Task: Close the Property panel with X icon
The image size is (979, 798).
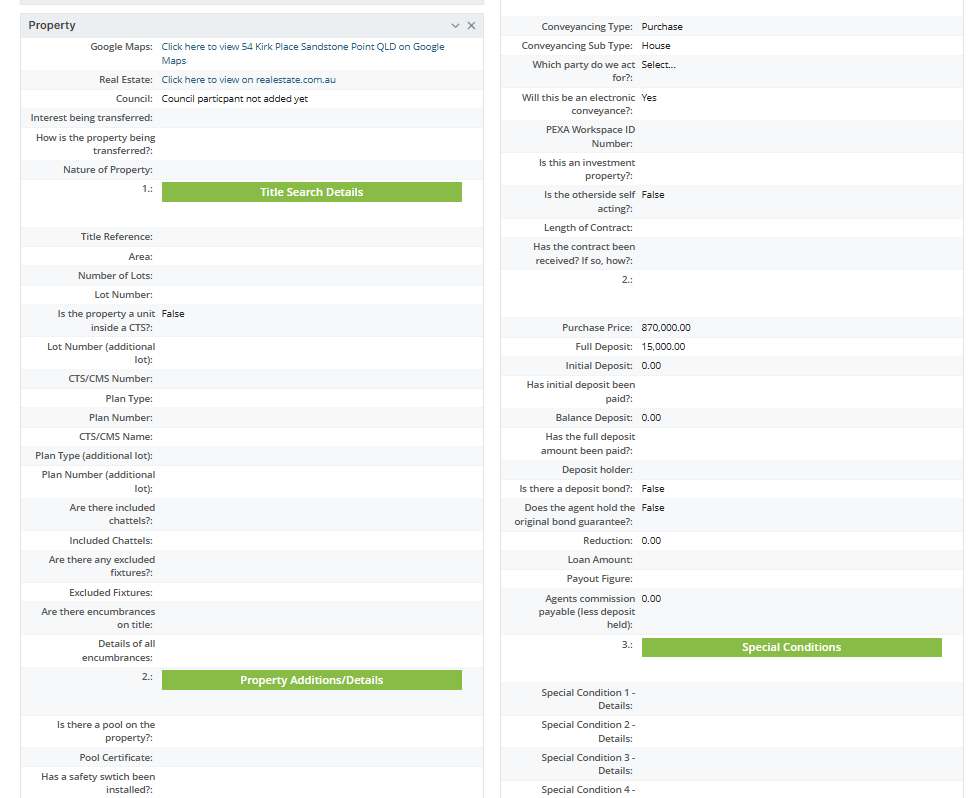Action: (471, 25)
